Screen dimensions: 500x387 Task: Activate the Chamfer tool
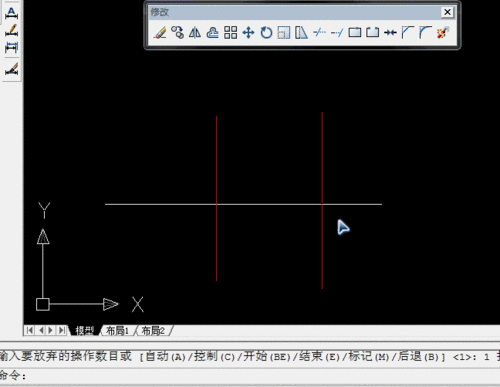[x=408, y=33]
